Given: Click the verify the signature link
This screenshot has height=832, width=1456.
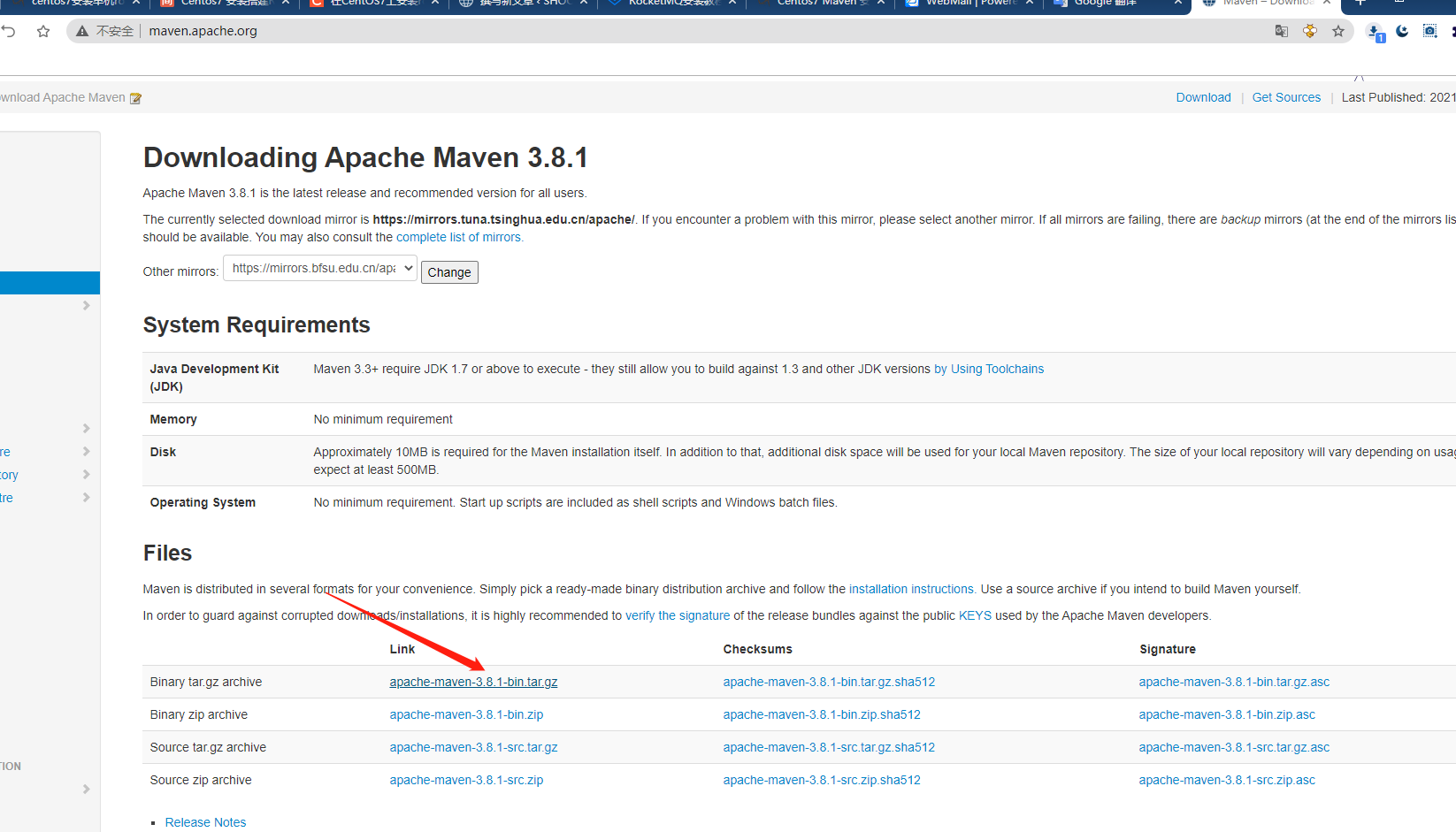Looking at the screenshot, I should pyautogui.click(x=678, y=615).
